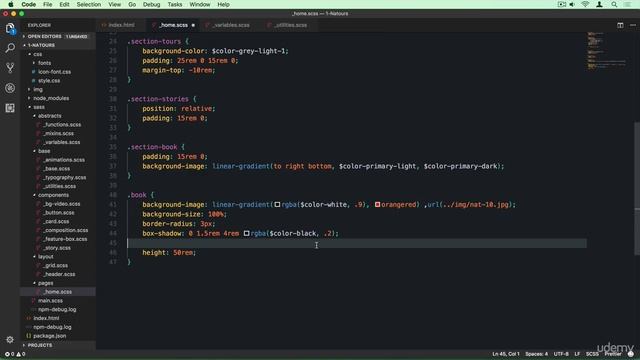Collapse the pages folder
The image size is (640, 360).
tap(58, 283)
